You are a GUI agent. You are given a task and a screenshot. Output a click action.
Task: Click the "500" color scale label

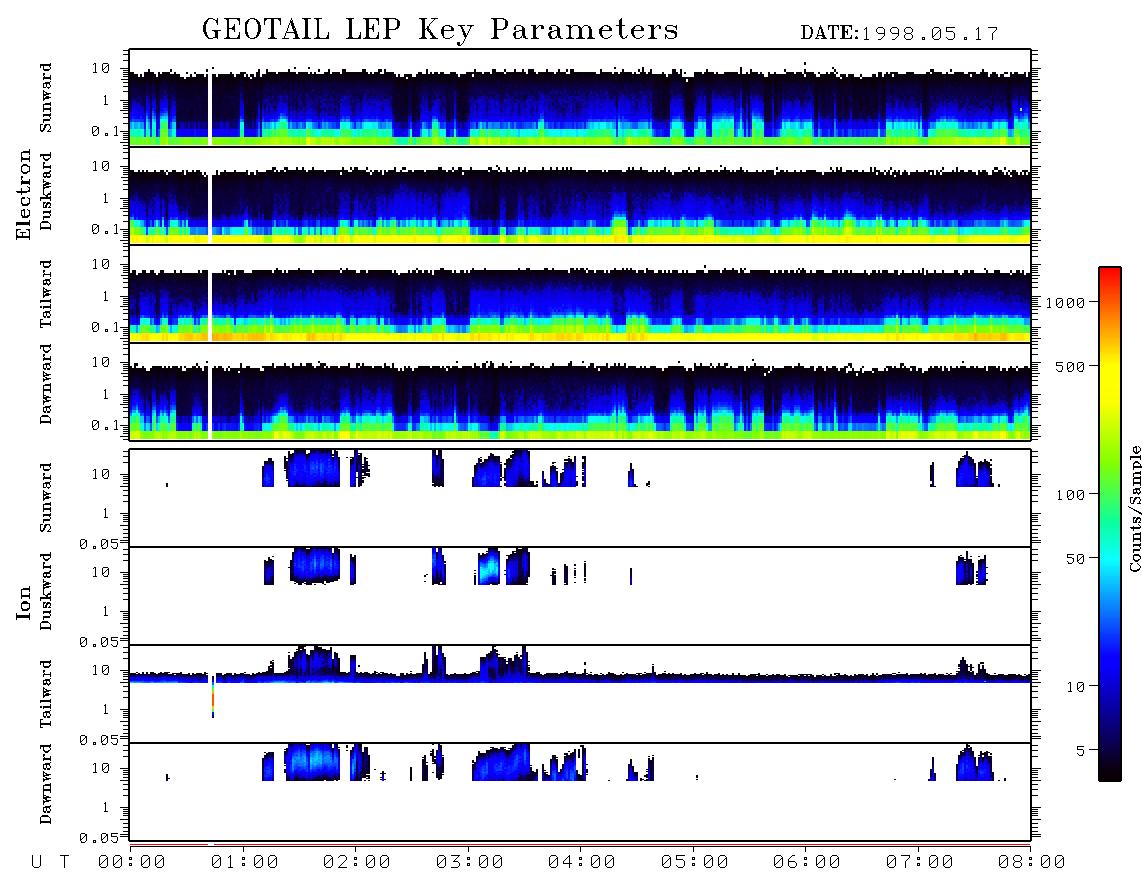click(x=1070, y=366)
